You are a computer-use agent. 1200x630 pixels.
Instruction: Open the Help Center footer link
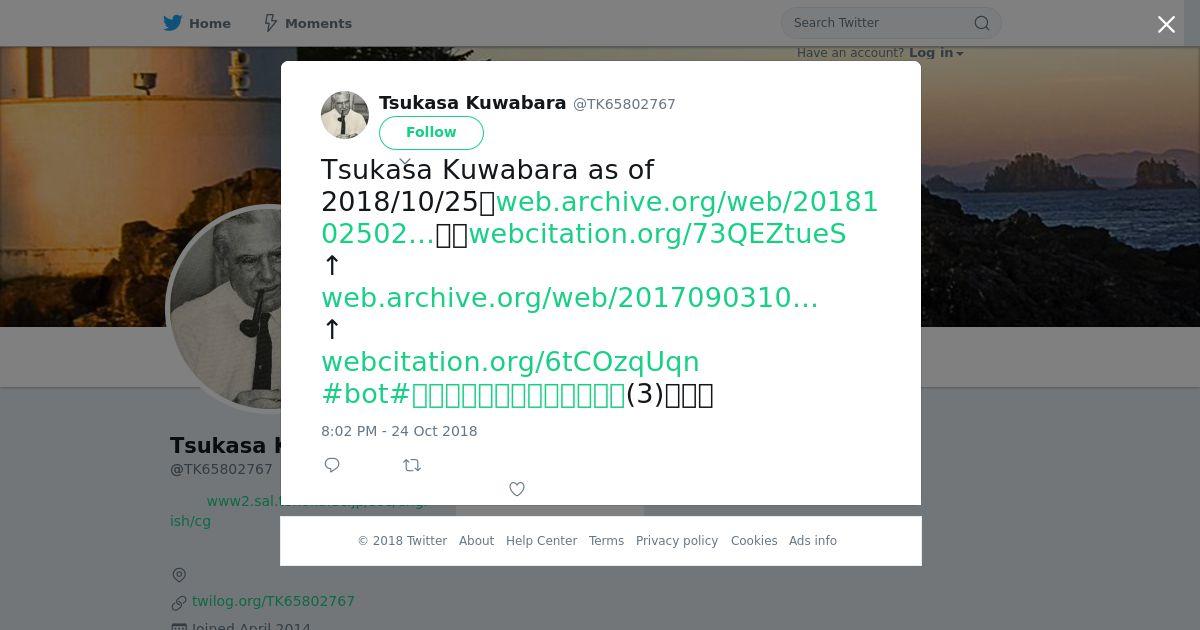541,541
